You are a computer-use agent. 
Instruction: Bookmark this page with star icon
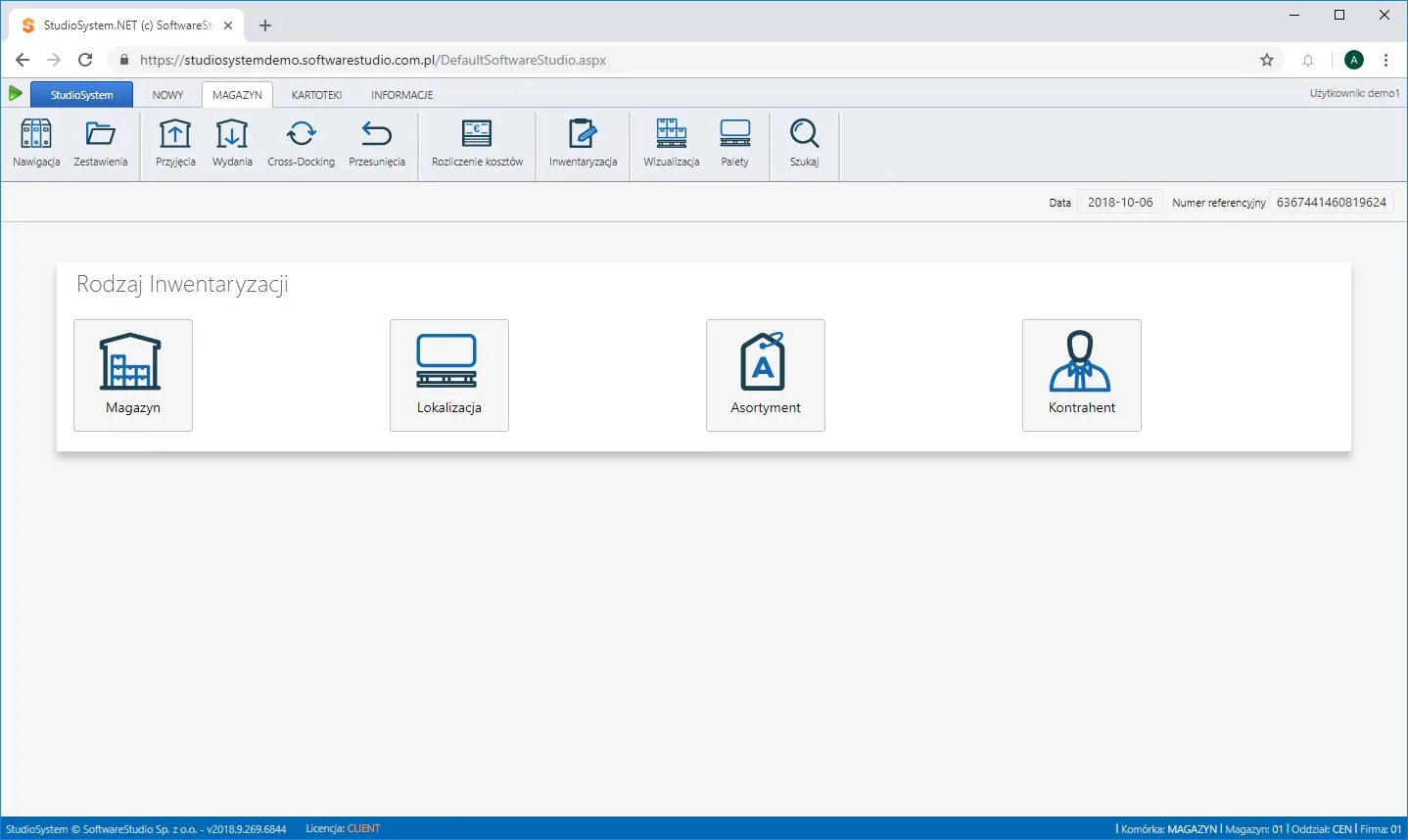1267,60
